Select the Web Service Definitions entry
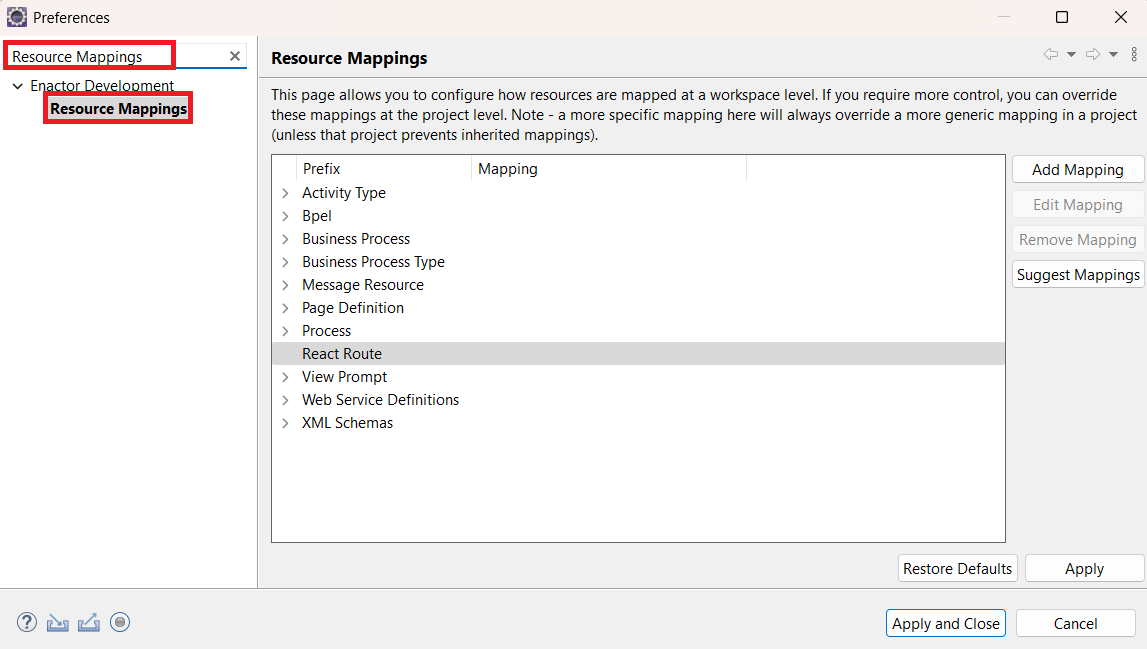The image size is (1147, 649). pyautogui.click(x=380, y=400)
